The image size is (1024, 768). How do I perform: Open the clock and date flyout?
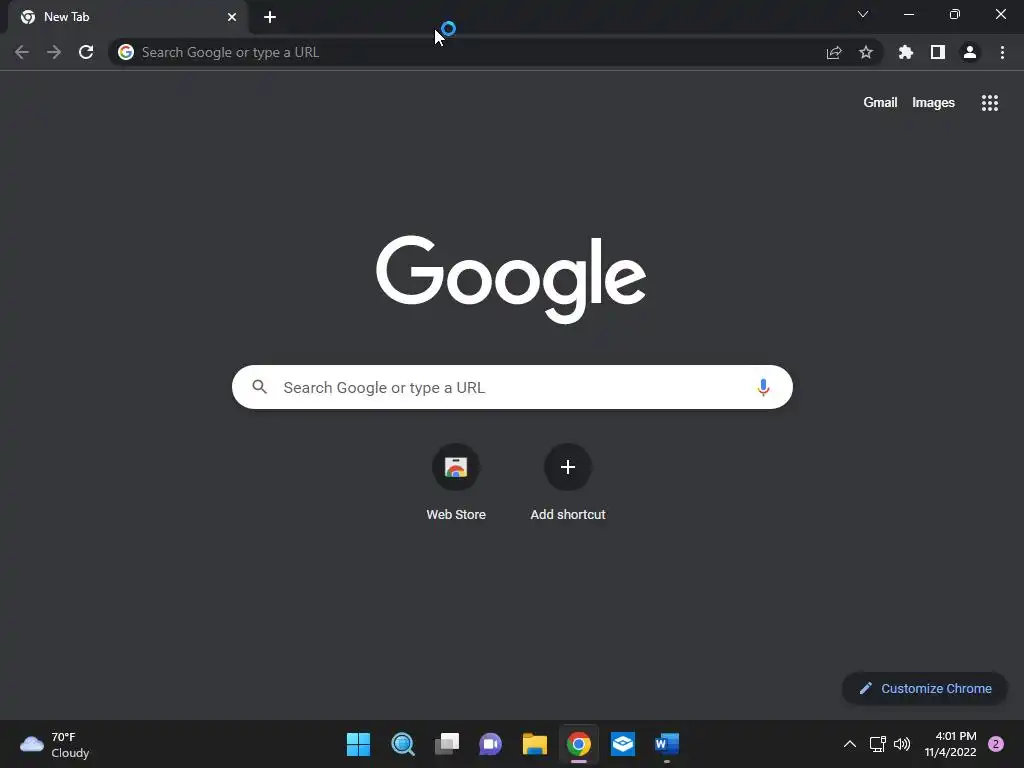[x=950, y=744]
